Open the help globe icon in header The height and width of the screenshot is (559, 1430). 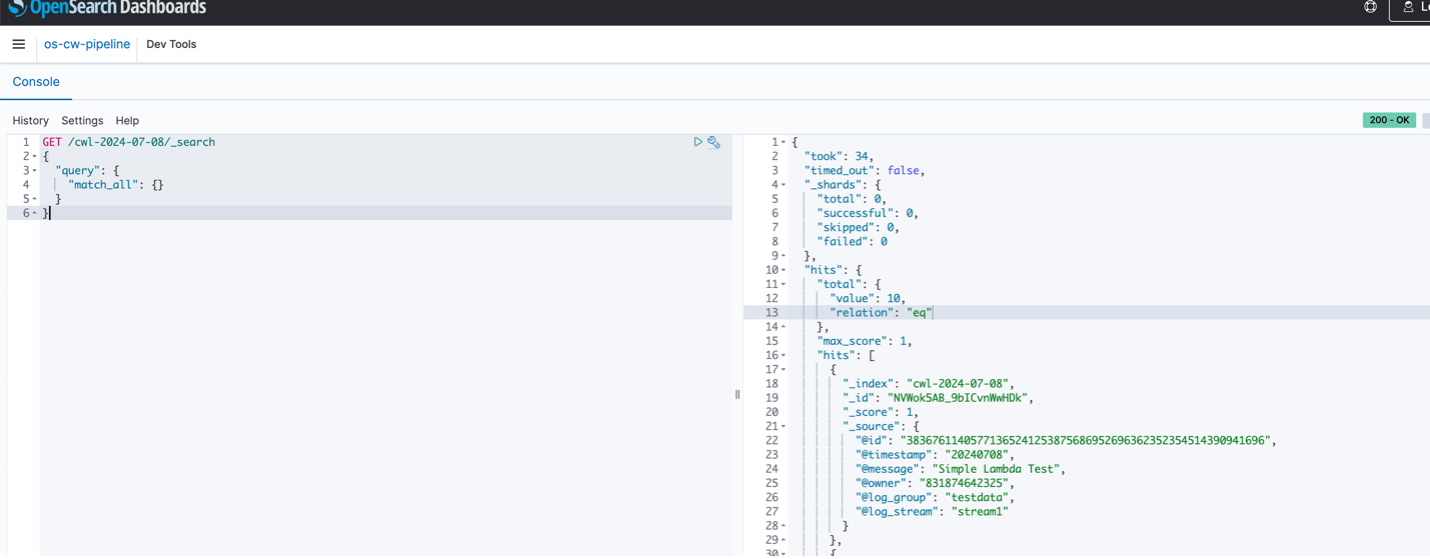[x=1370, y=7]
